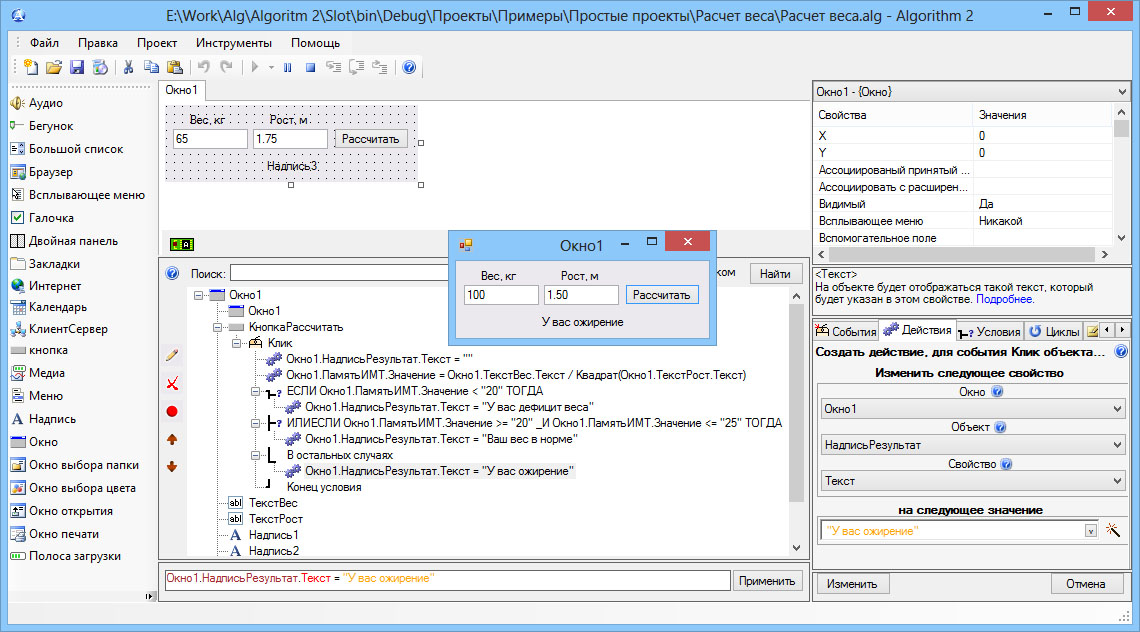Click the red circle breakpoint icon

[x=172, y=411]
